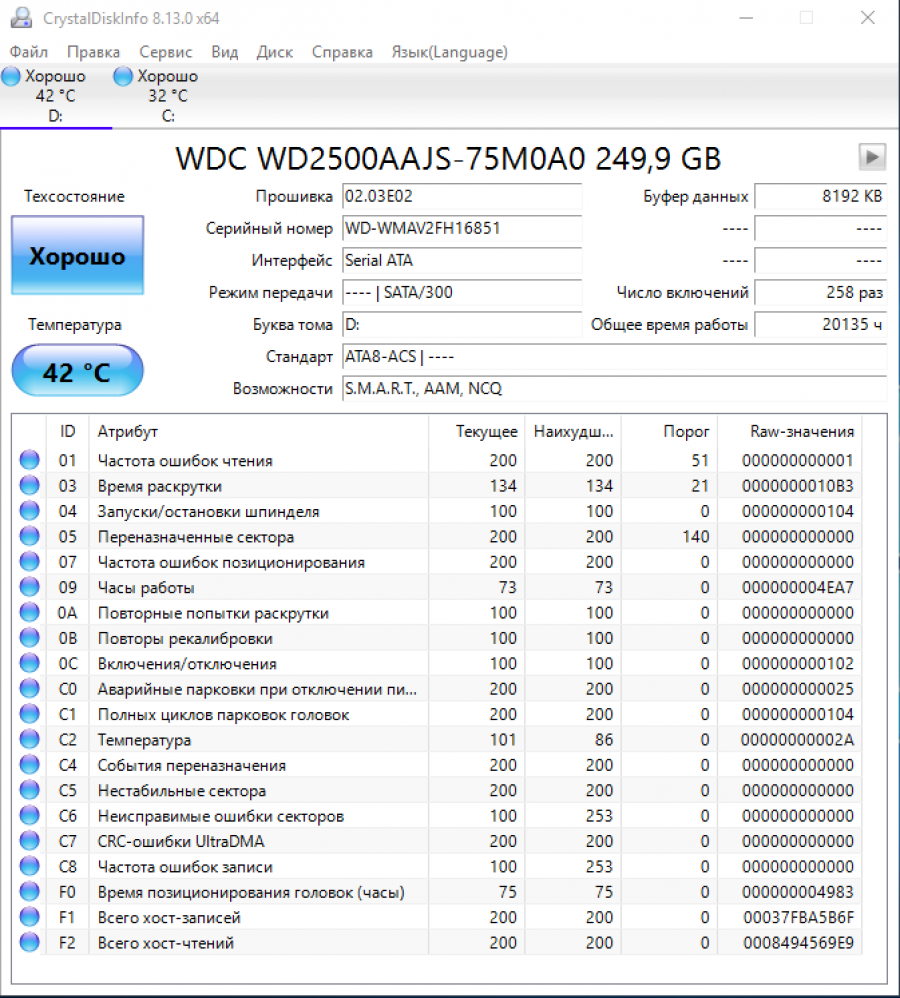Click the Атрибут column header
This screenshot has width=900, height=998.
click(258, 432)
